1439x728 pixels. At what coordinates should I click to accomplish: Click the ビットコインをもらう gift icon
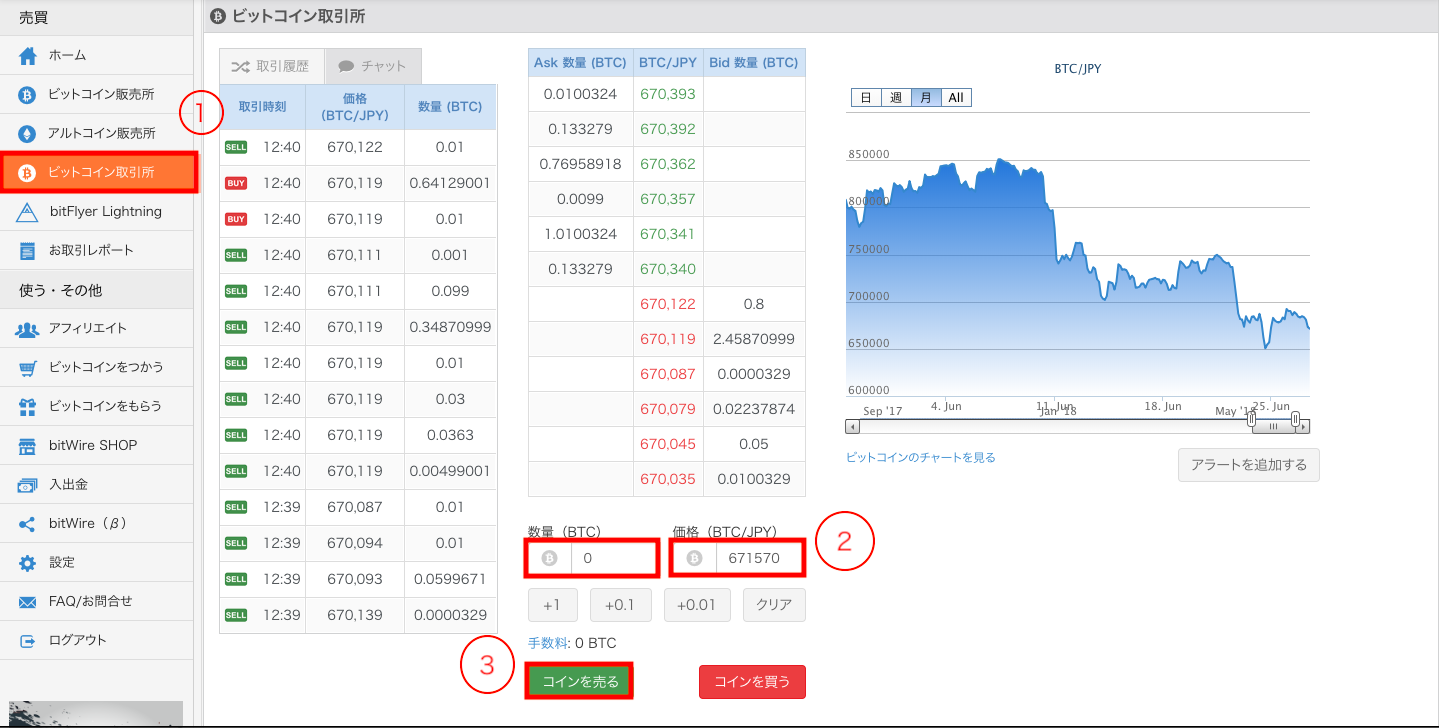coord(28,406)
